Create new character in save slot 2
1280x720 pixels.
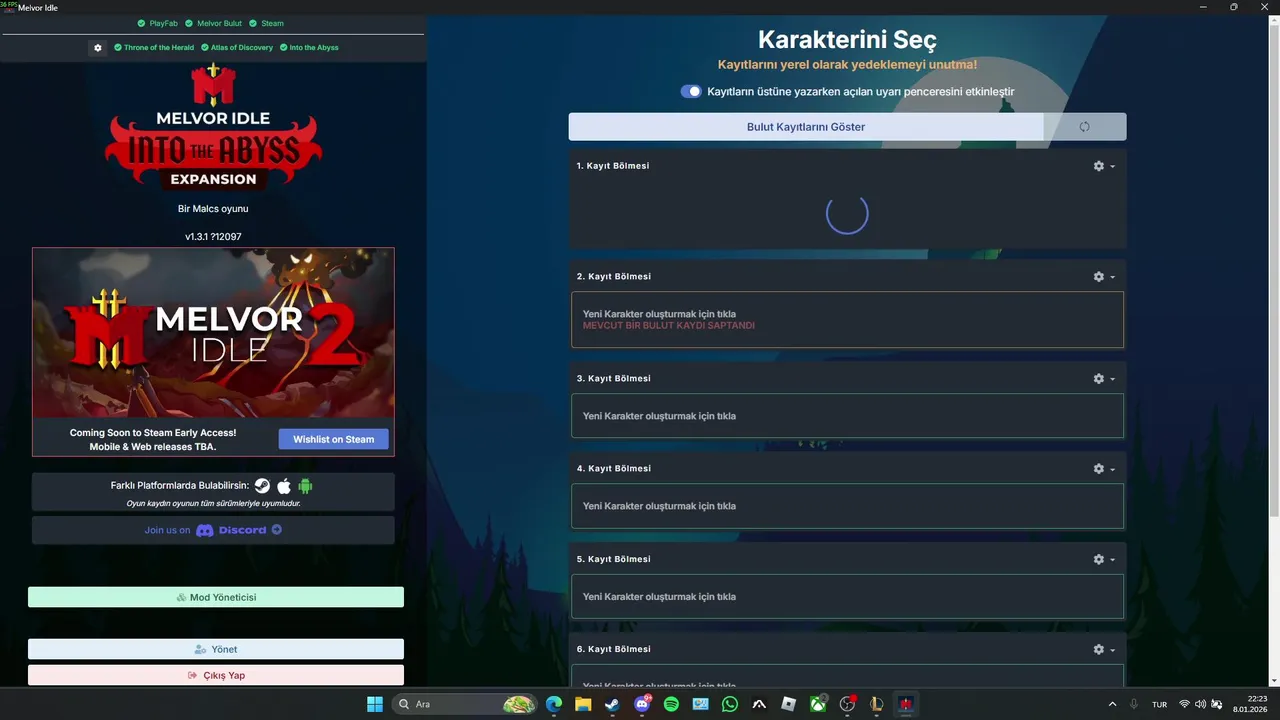pyautogui.click(x=847, y=320)
